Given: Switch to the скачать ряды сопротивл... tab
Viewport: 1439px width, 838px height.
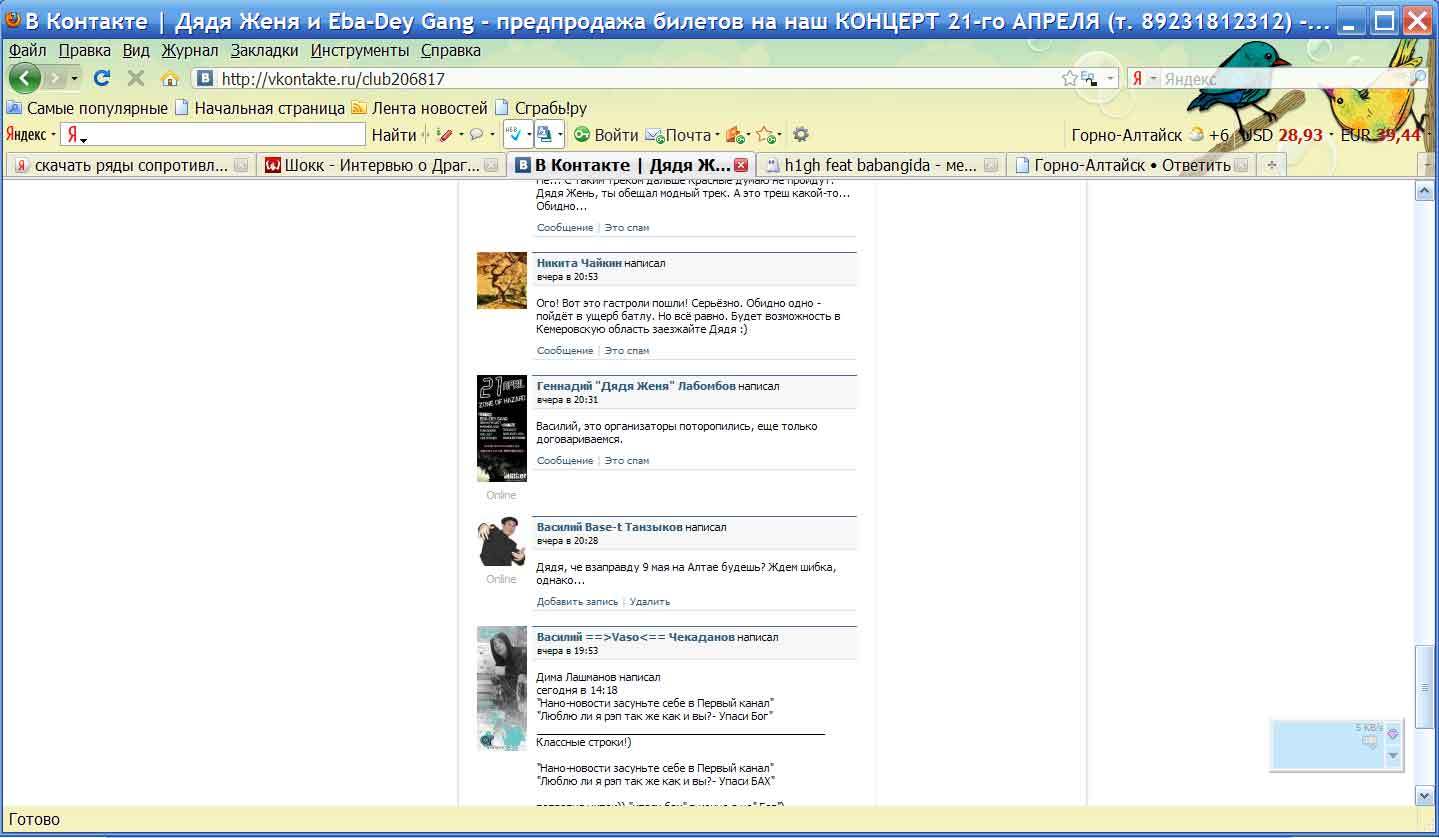Looking at the screenshot, I should [x=131, y=165].
